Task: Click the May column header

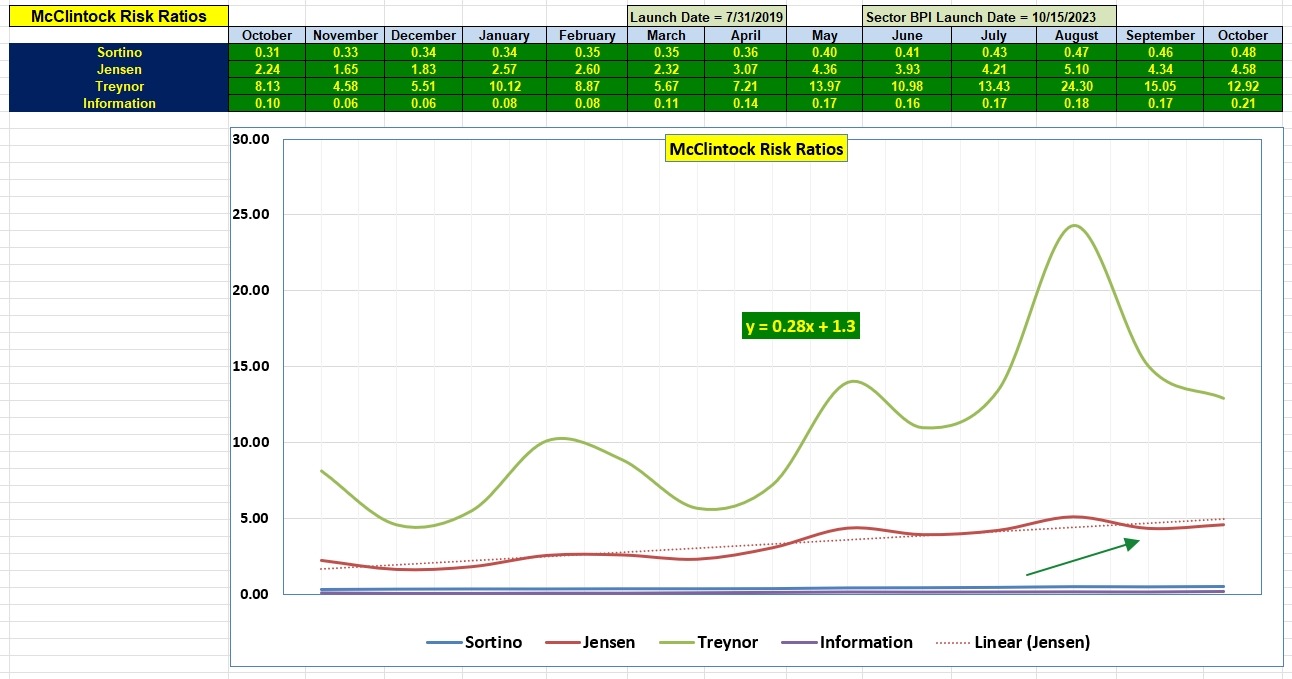Action: (x=825, y=35)
